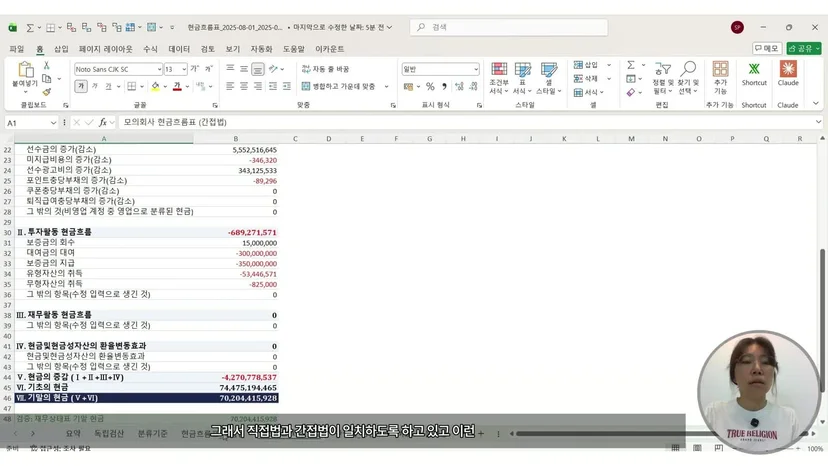
Task: Toggle top align
Action: click(230, 69)
